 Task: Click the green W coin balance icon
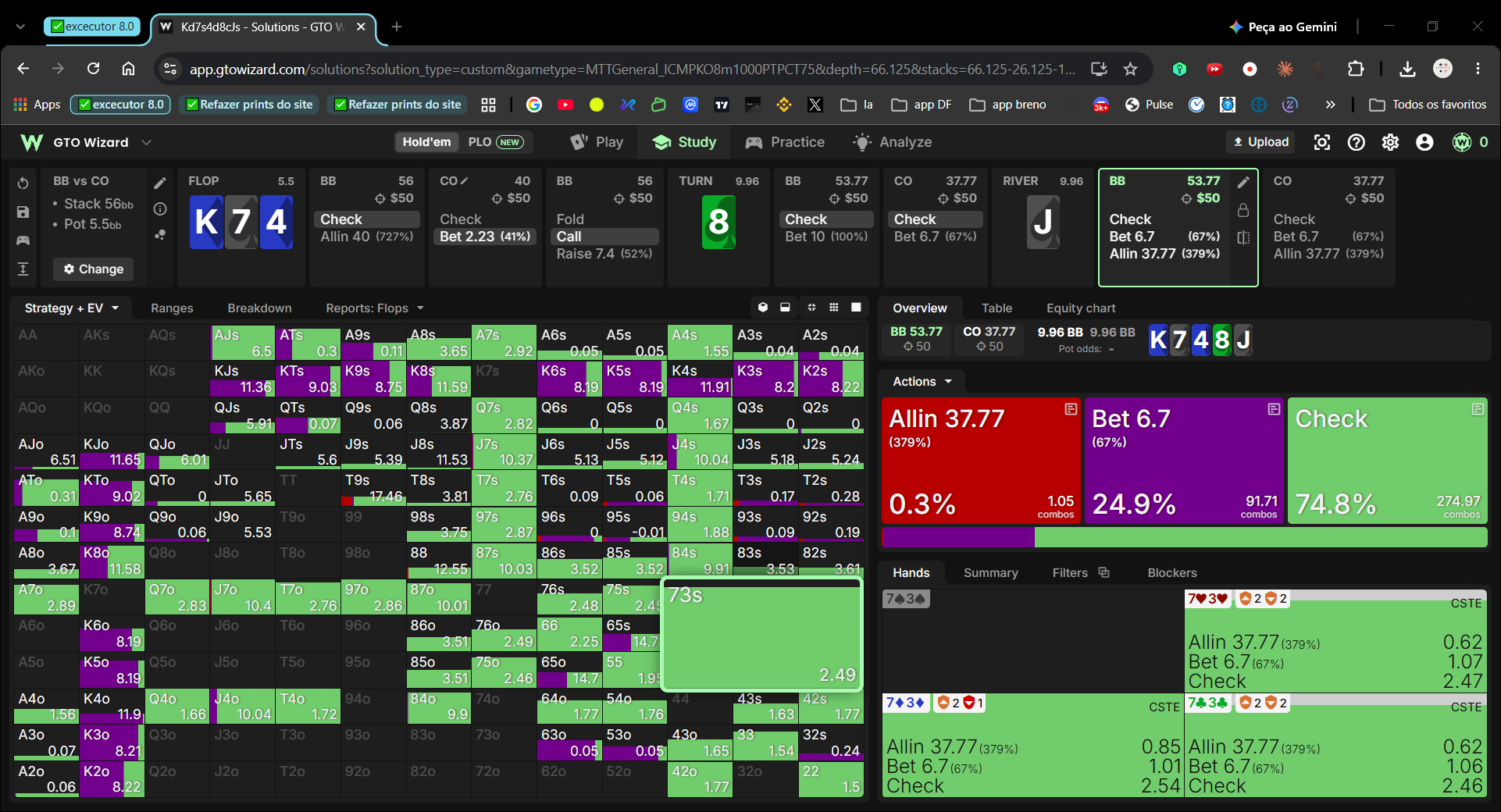pyautogui.click(x=1462, y=142)
